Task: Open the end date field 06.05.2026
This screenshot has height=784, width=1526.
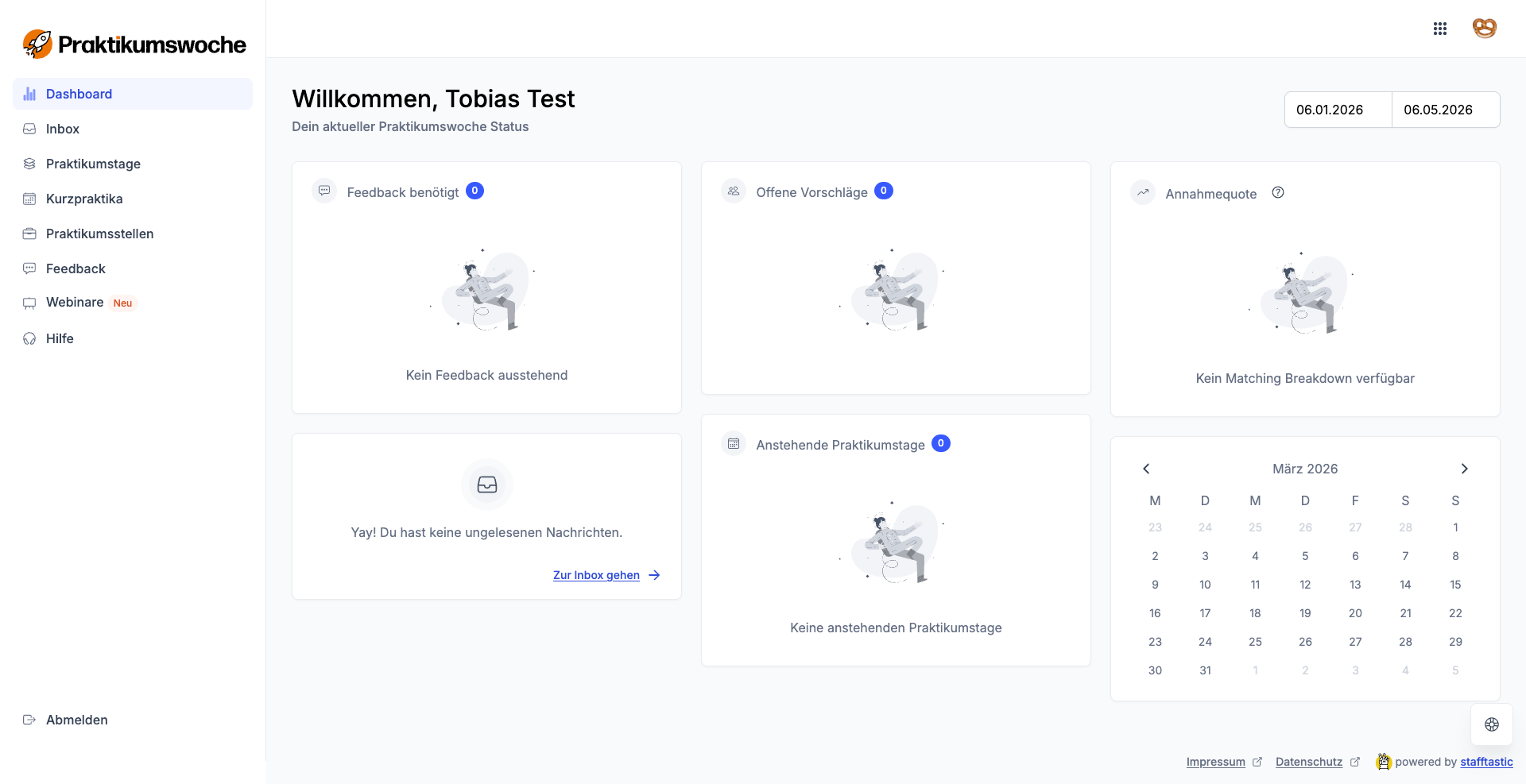Action: [x=1445, y=110]
